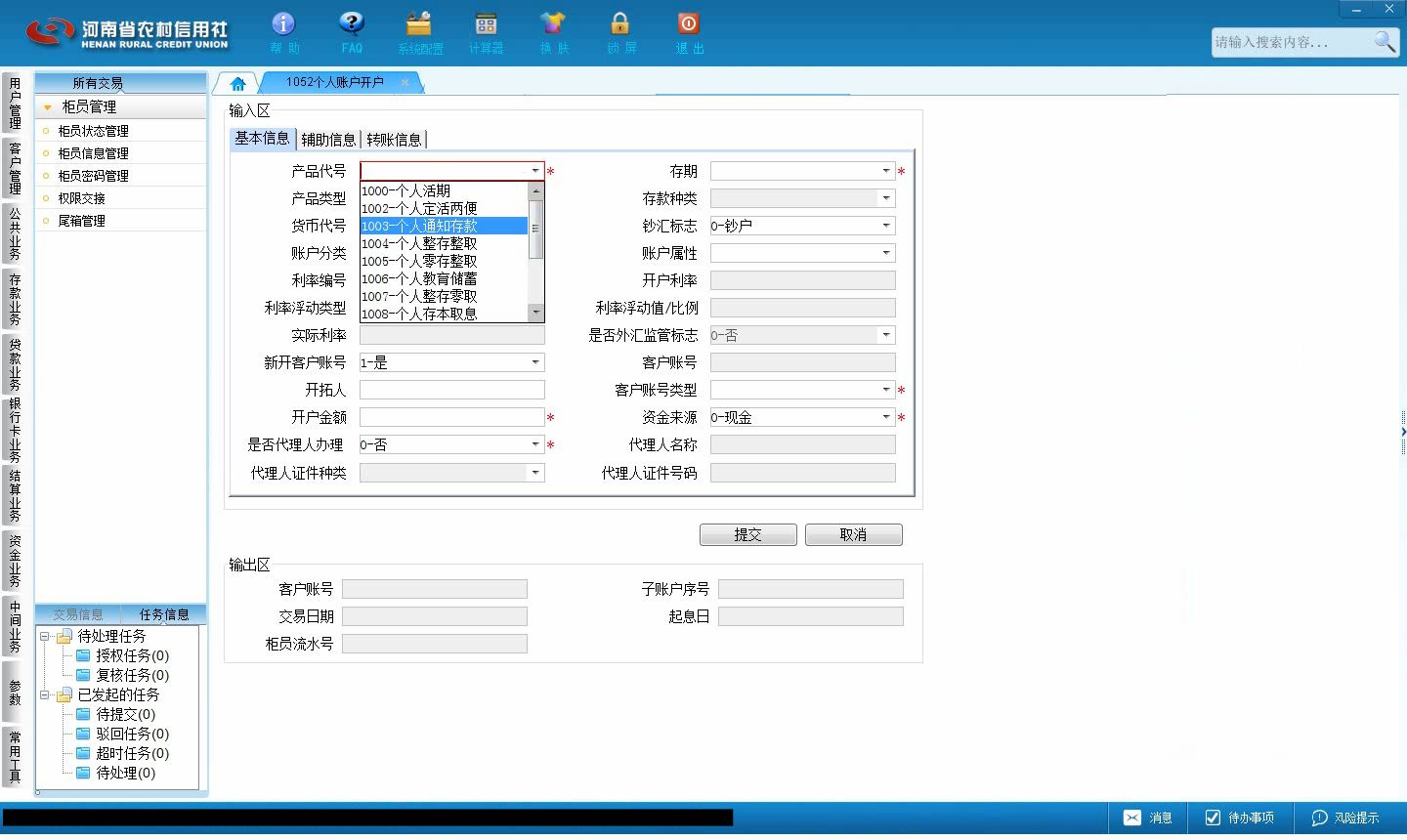The height and width of the screenshot is (840, 1407).
Task: Open 待办事项 in the status bar
Action: [x=1240, y=819]
